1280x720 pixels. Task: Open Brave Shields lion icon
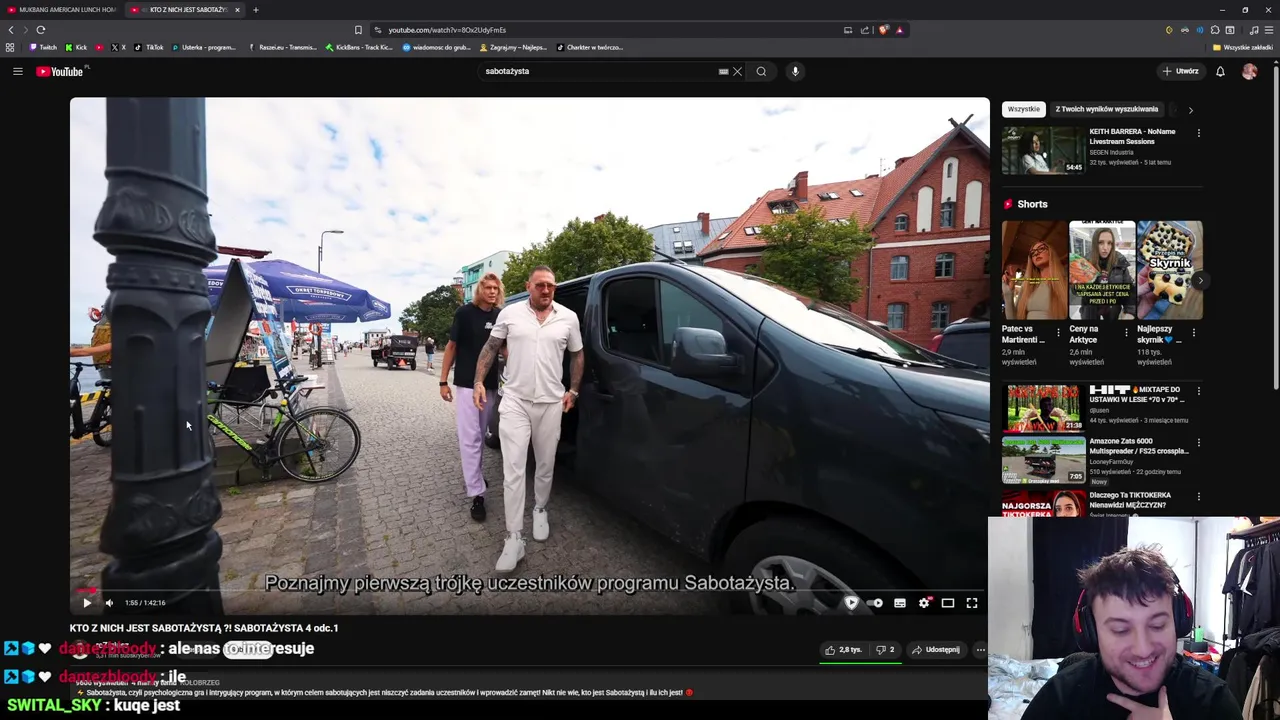tap(884, 30)
